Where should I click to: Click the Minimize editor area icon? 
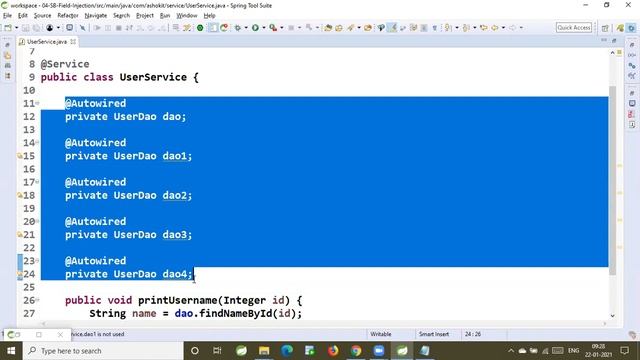click(604, 40)
